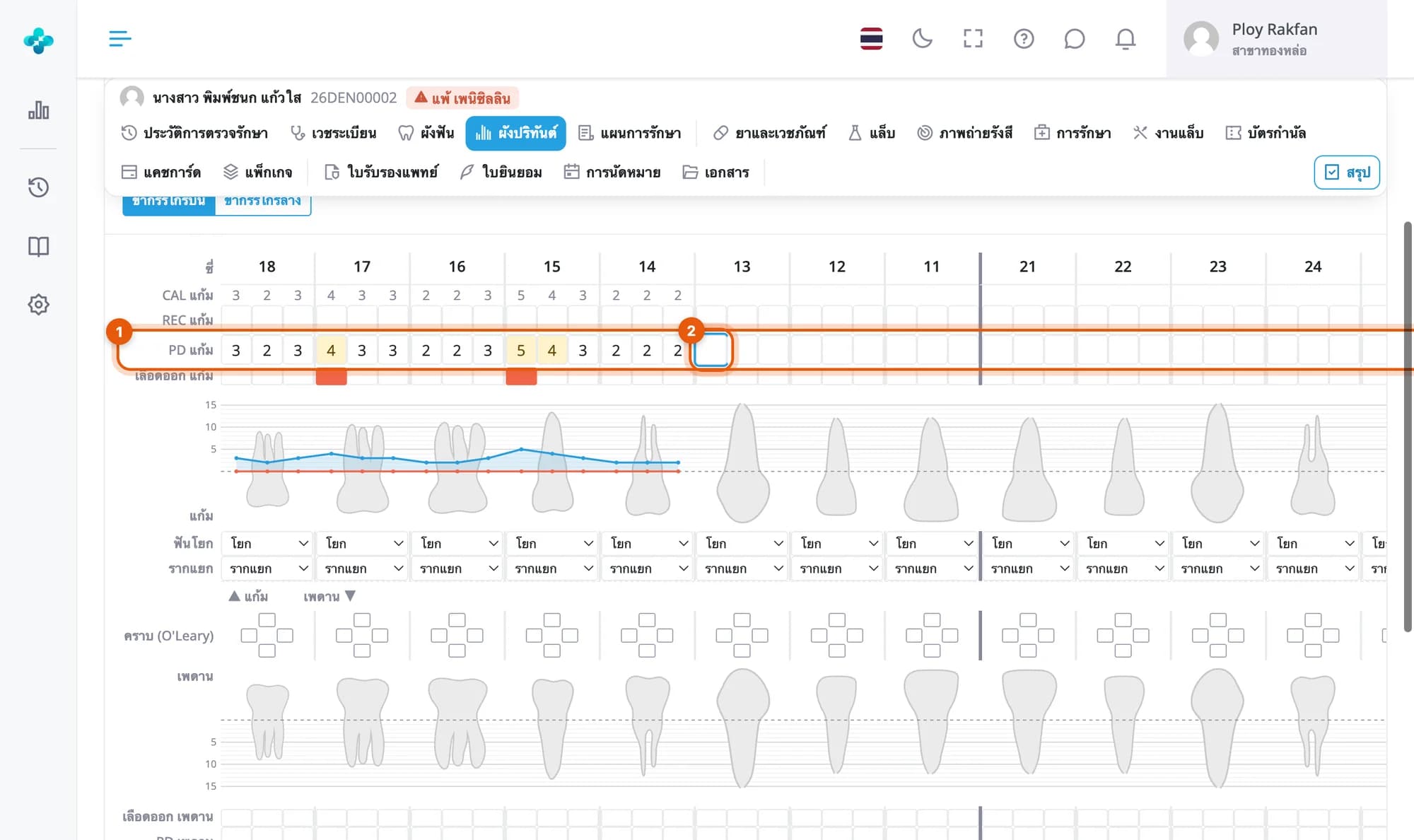Open the dashboard bar chart sidebar icon

[38, 110]
